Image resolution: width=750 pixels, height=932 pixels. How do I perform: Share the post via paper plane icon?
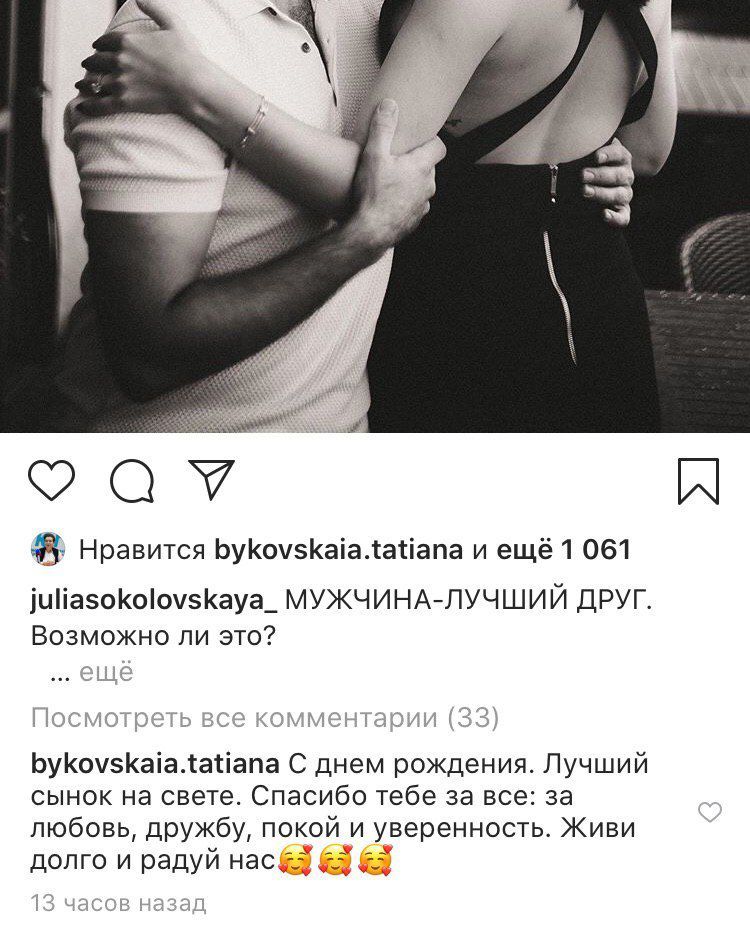coord(212,478)
